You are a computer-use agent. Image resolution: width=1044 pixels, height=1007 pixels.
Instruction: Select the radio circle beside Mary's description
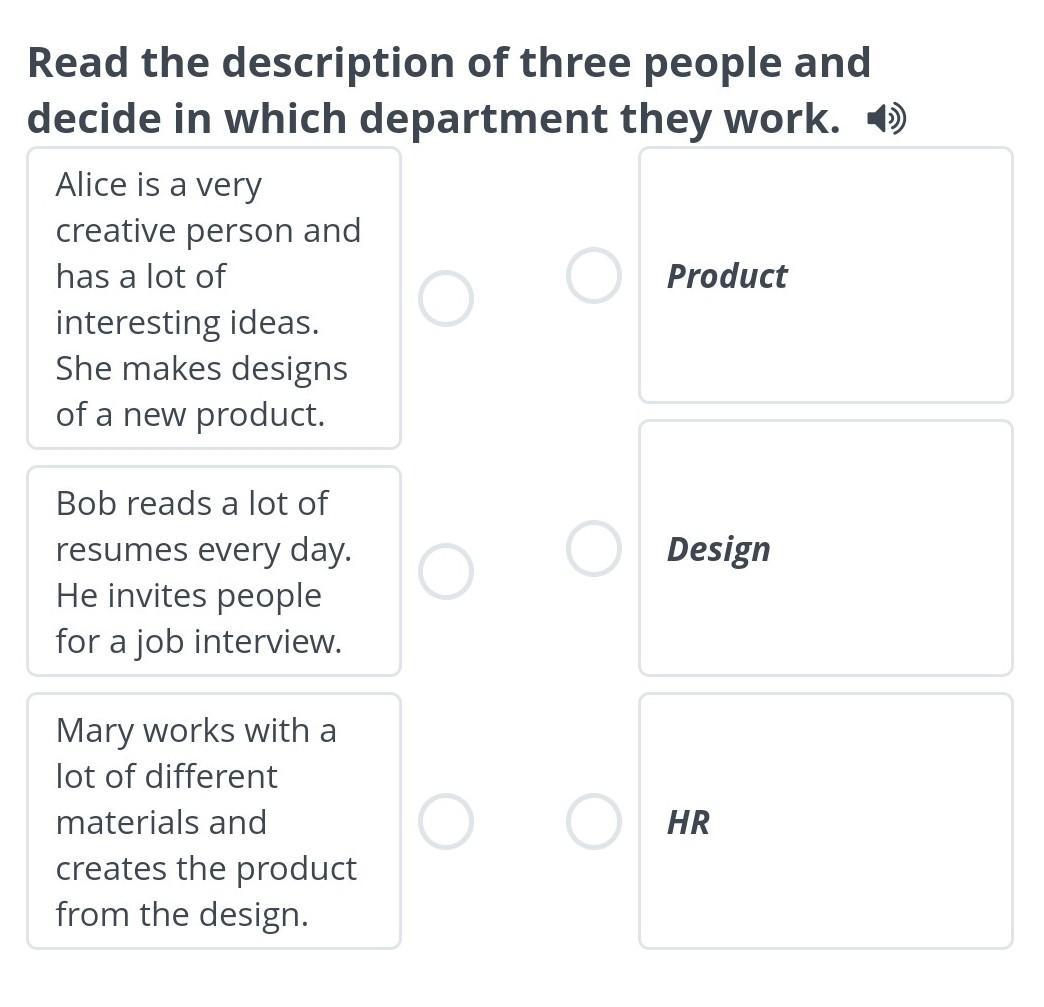445,821
